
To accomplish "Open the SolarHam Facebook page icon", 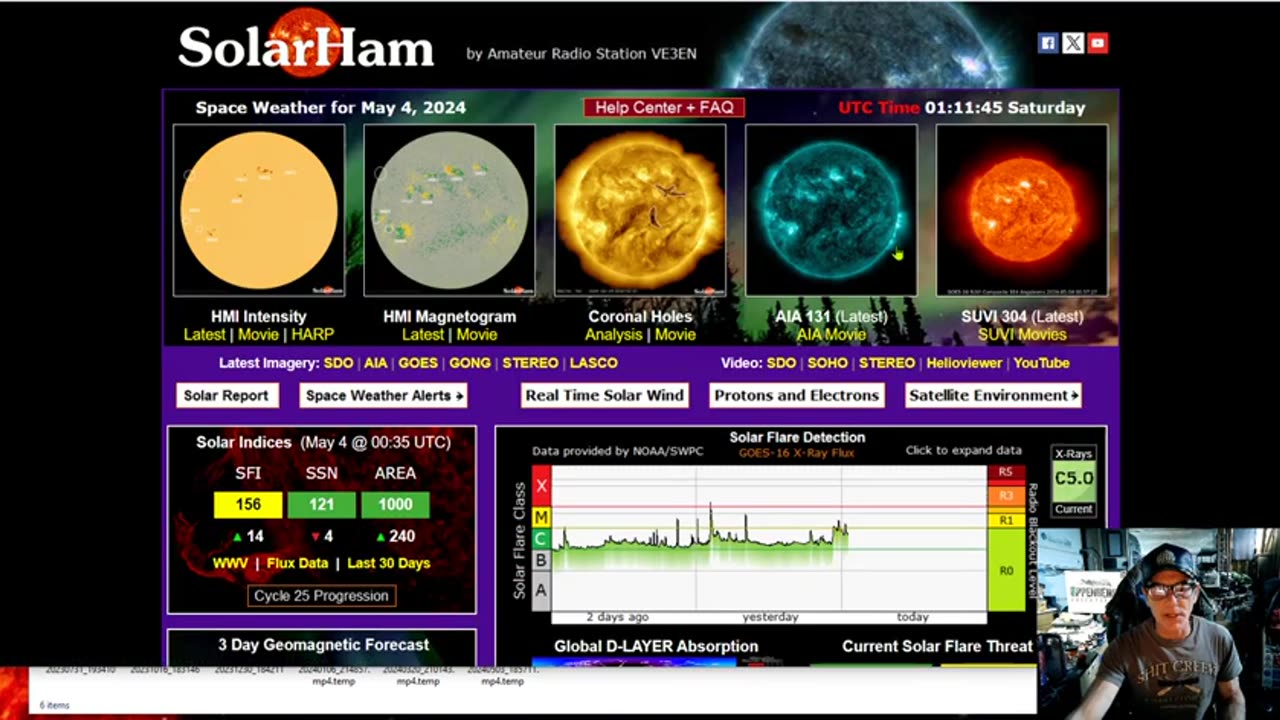I will click(x=1047, y=43).
